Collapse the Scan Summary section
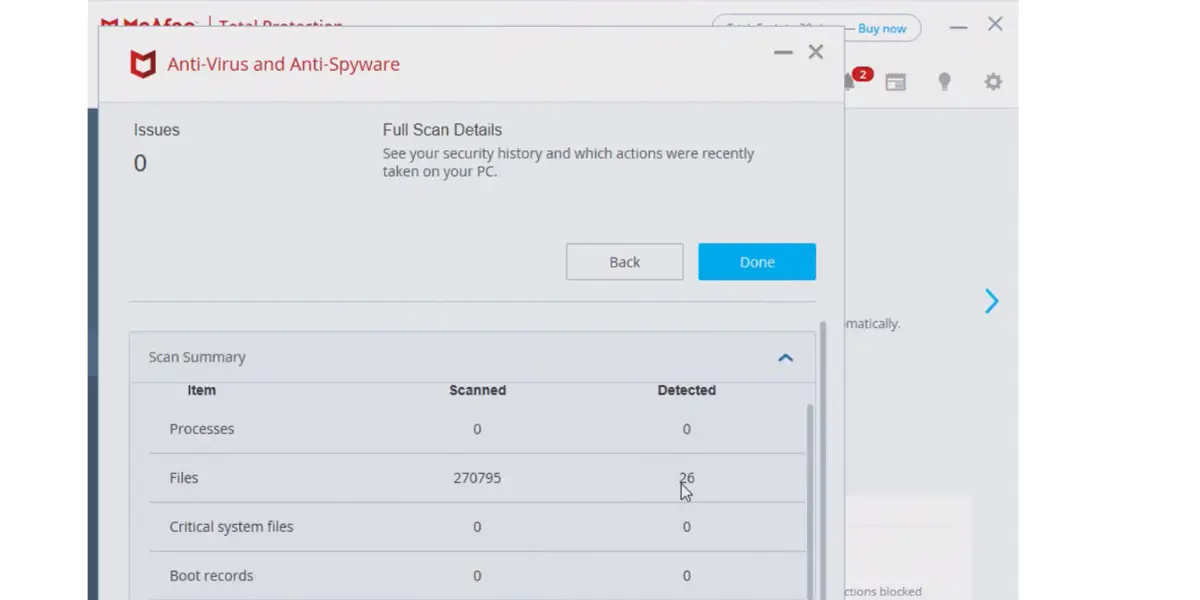Viewport: 1200px width, 600px height. (x=786, y=357)
